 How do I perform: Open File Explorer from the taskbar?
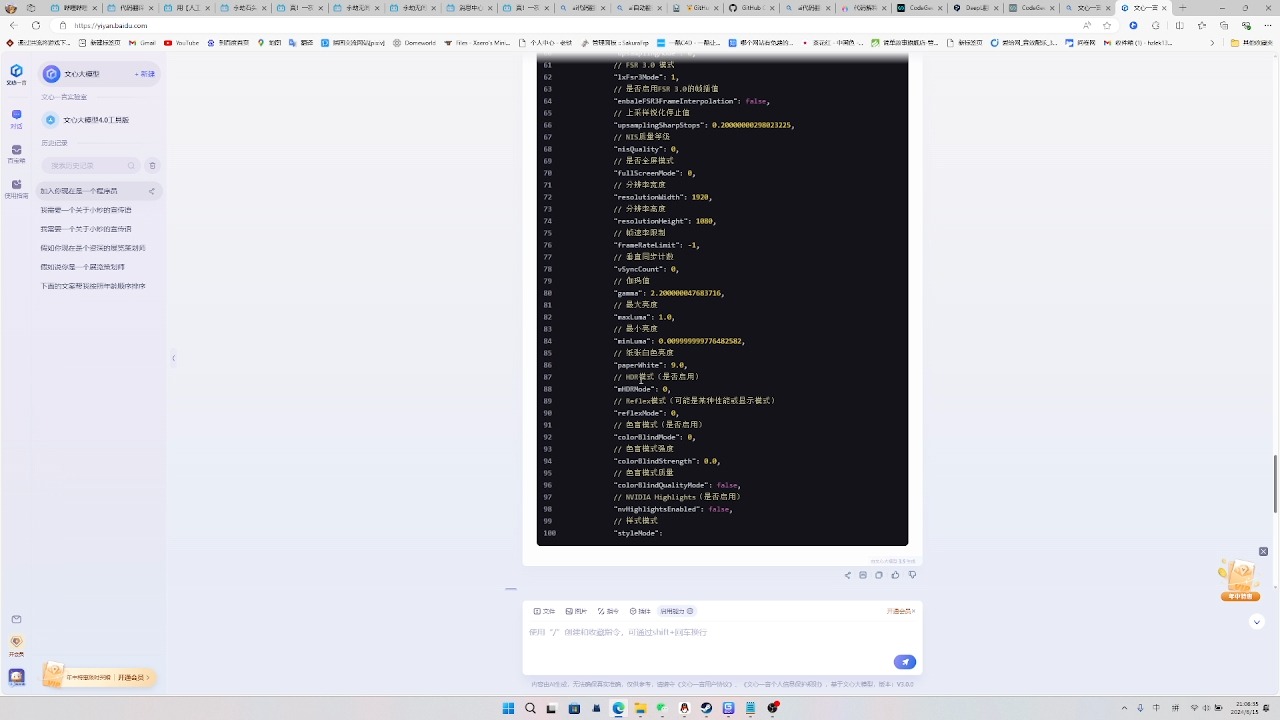(x=640, y=708)
